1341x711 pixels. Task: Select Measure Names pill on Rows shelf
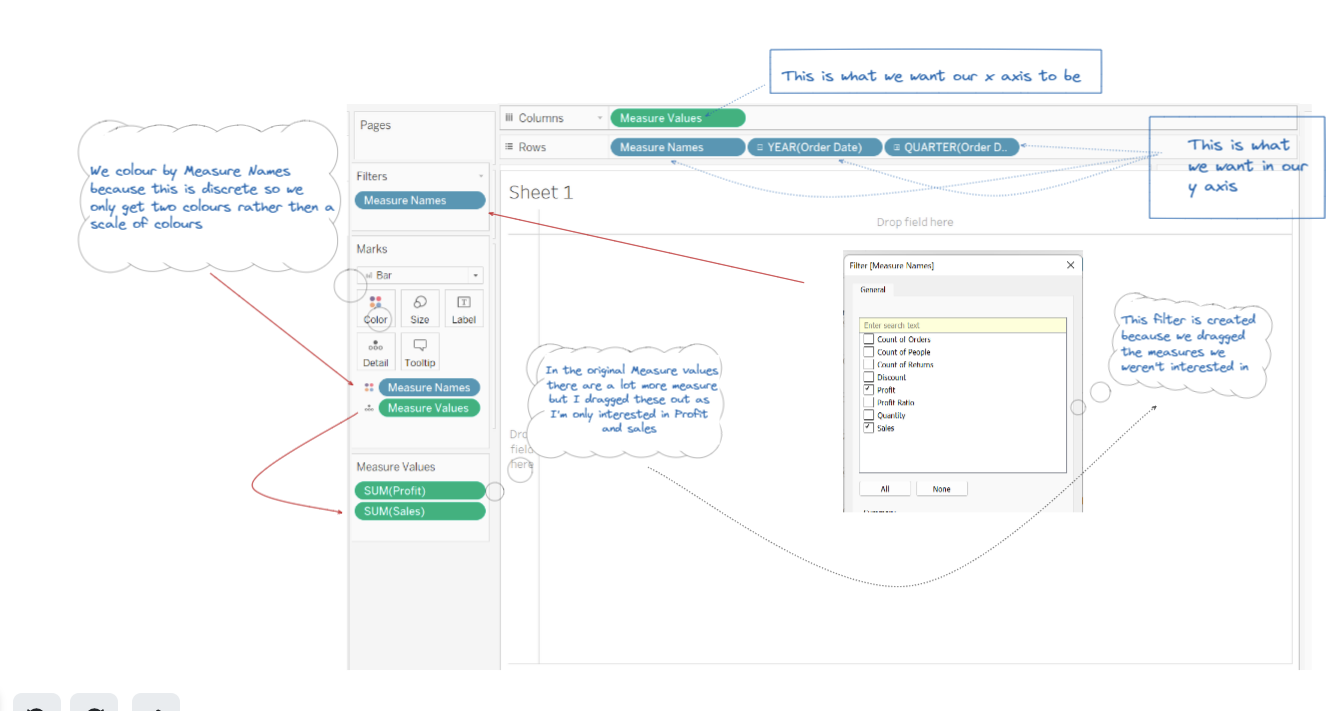point(678,147)
